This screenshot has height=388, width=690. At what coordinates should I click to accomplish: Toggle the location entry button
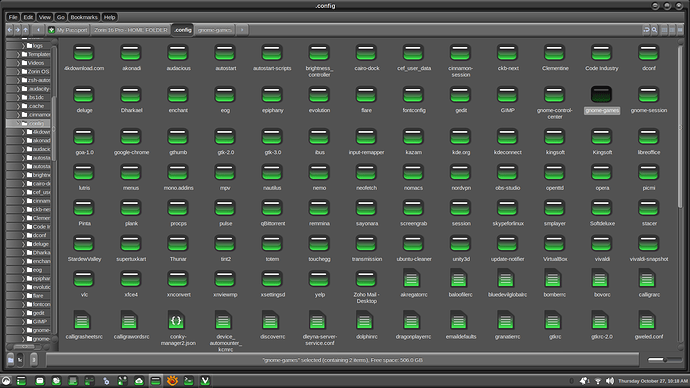point(646,30)
